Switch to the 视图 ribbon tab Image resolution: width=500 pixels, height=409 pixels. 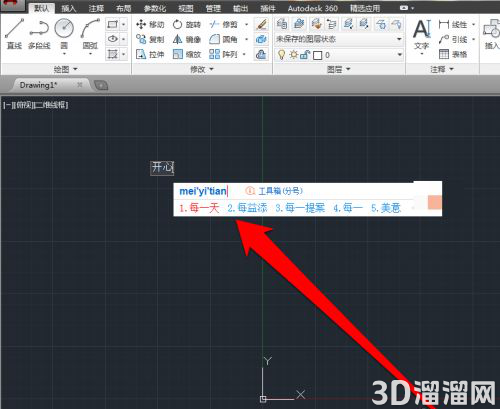186,8
